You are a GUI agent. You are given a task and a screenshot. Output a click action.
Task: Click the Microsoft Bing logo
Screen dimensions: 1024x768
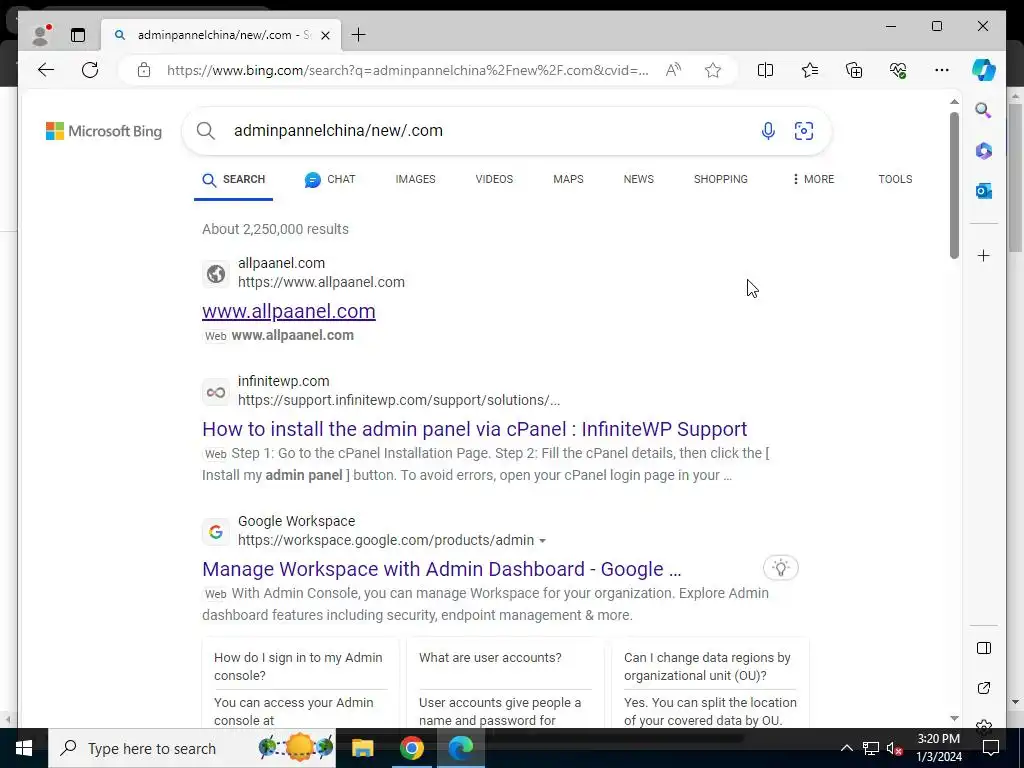[x=104, y=131]
